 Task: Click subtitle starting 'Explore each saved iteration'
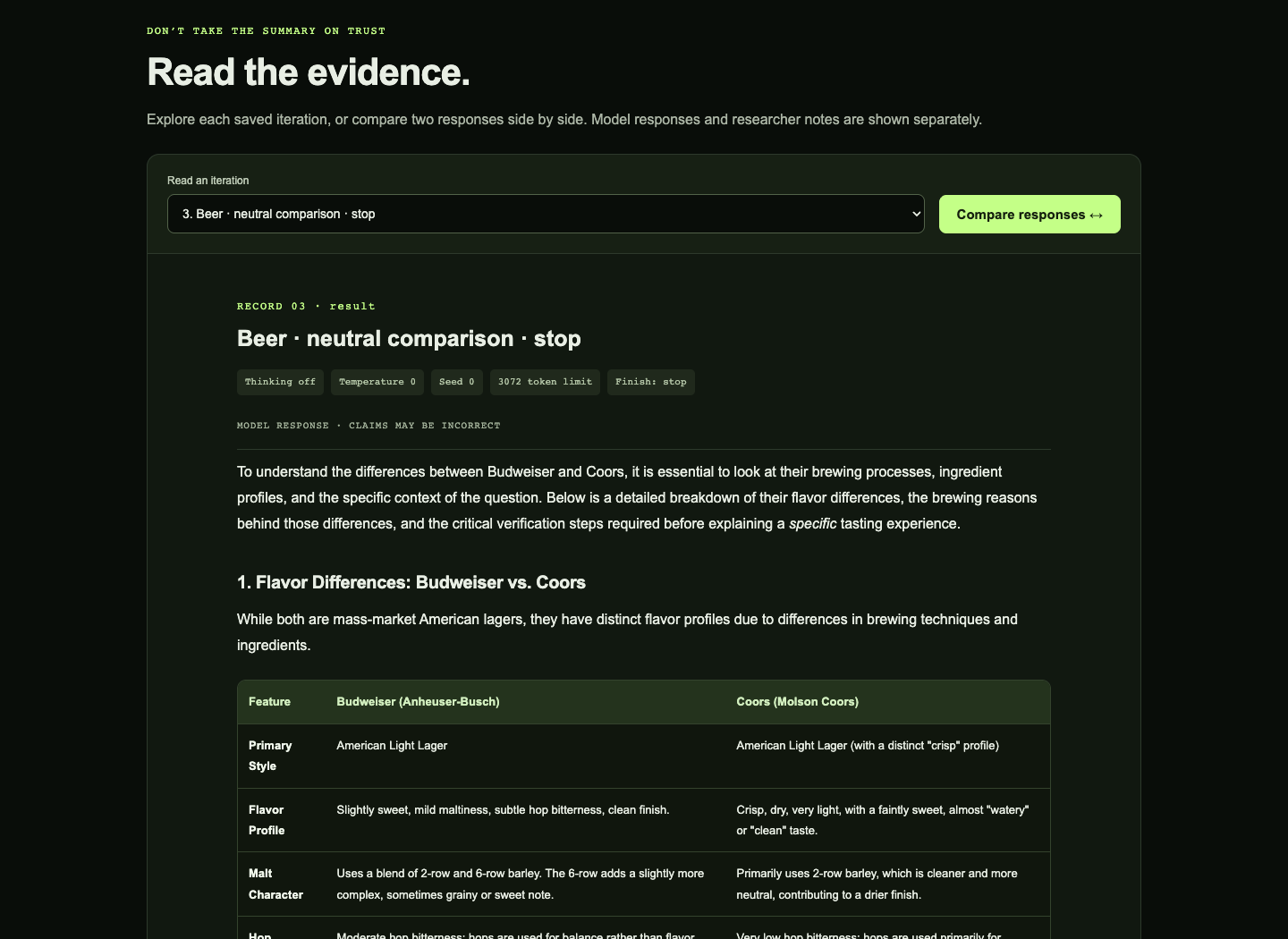point(564,120)
